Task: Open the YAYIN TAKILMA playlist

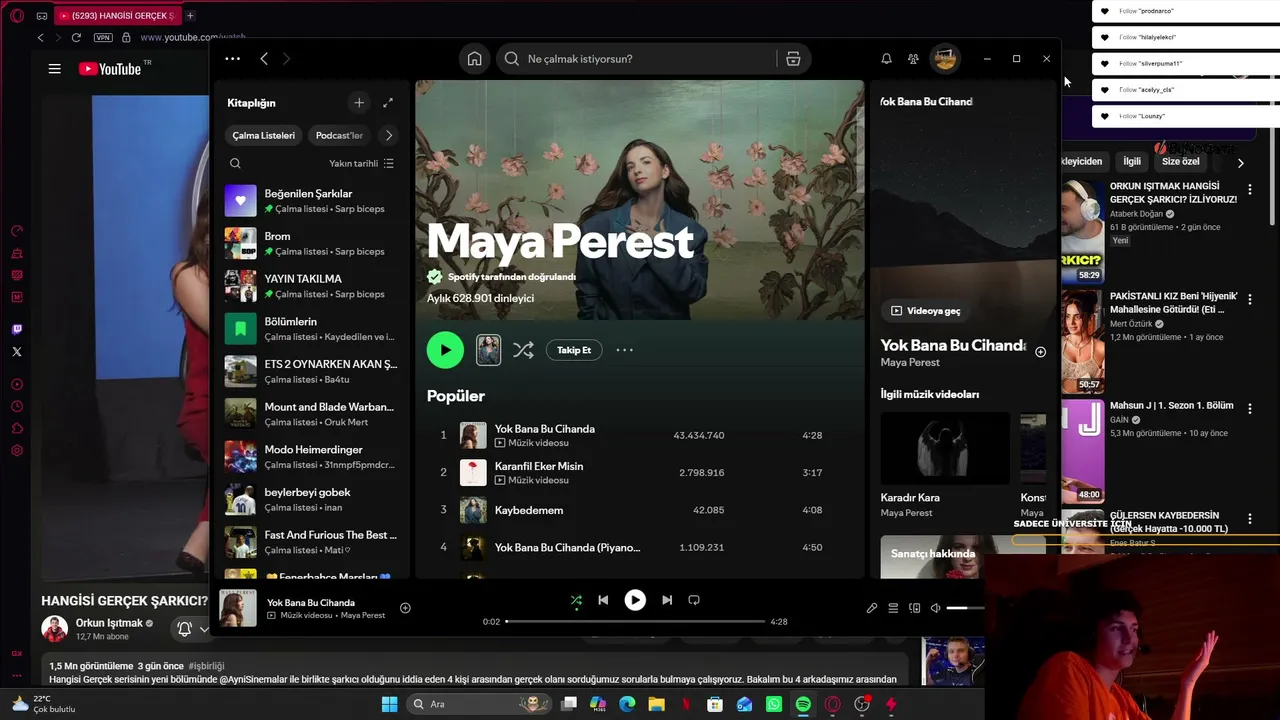Action: pyautogui.click(x=312, y=286)
